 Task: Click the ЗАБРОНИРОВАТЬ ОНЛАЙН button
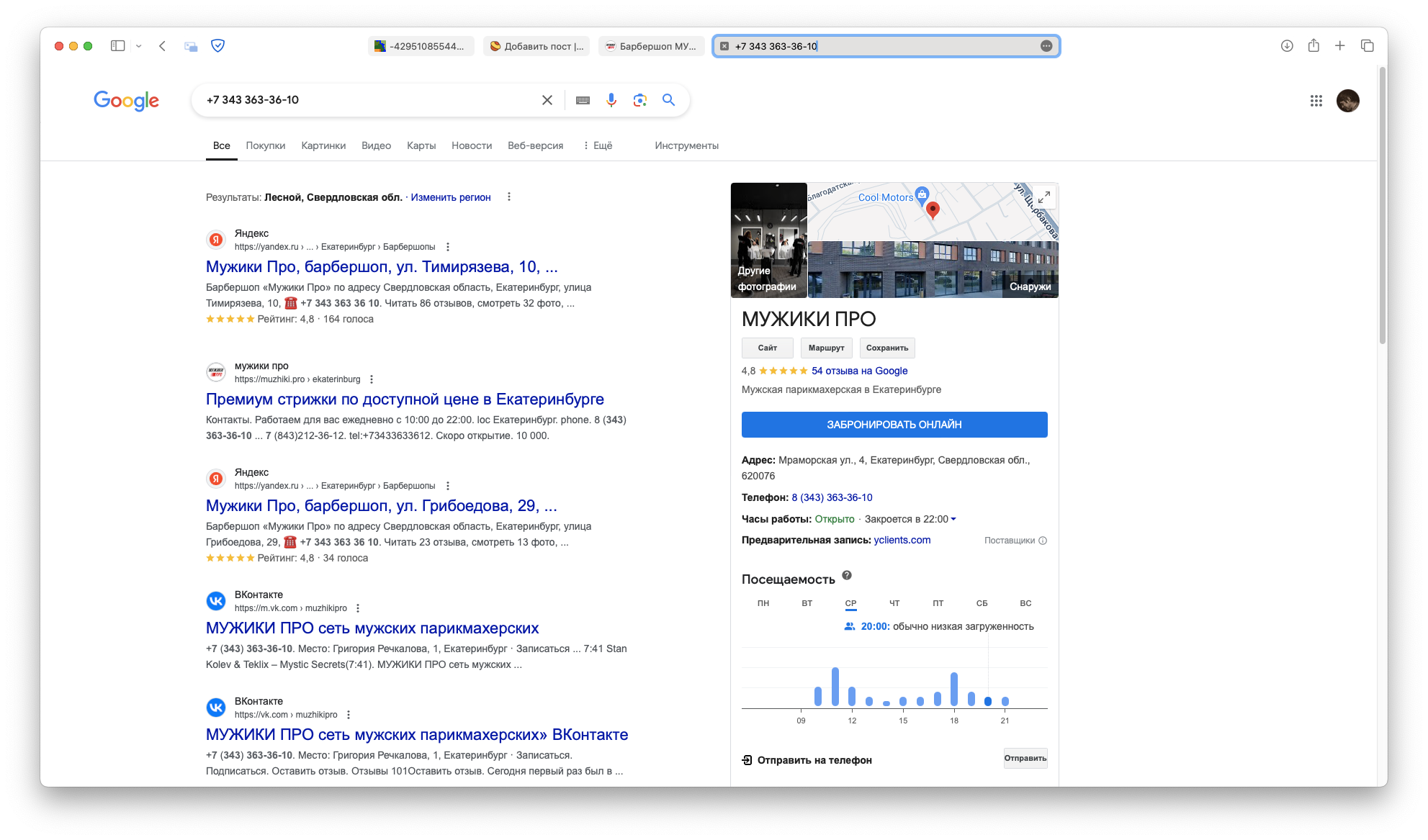pos(893,423)
